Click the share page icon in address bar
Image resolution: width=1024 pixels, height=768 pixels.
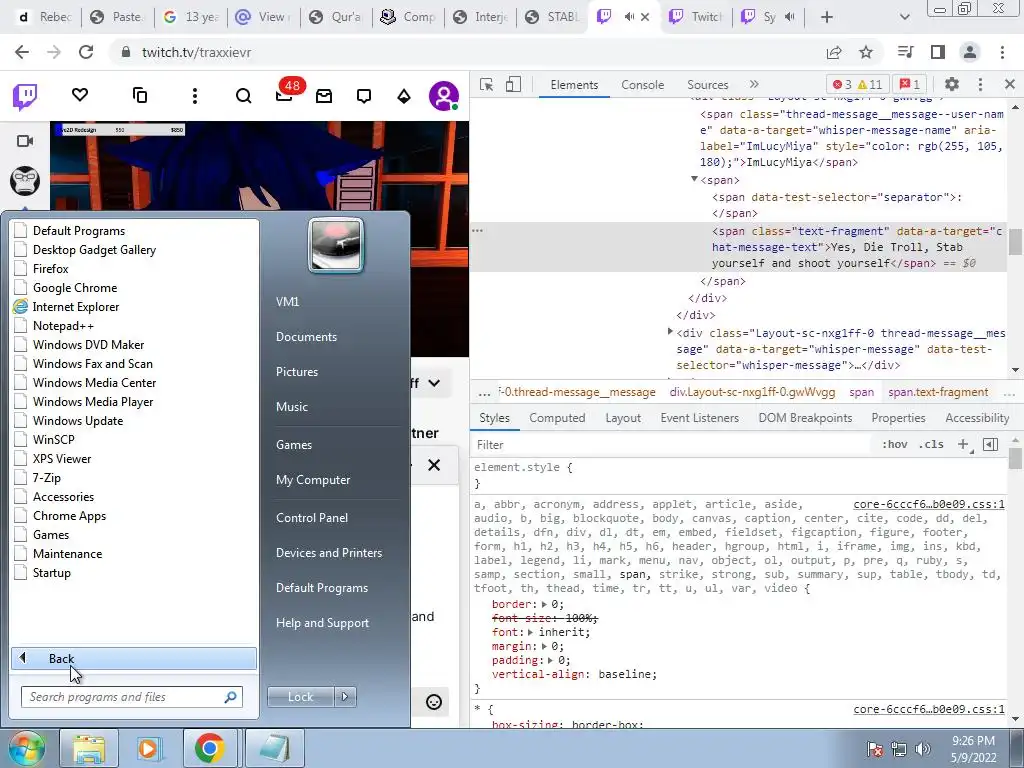(x=834, y=52)
